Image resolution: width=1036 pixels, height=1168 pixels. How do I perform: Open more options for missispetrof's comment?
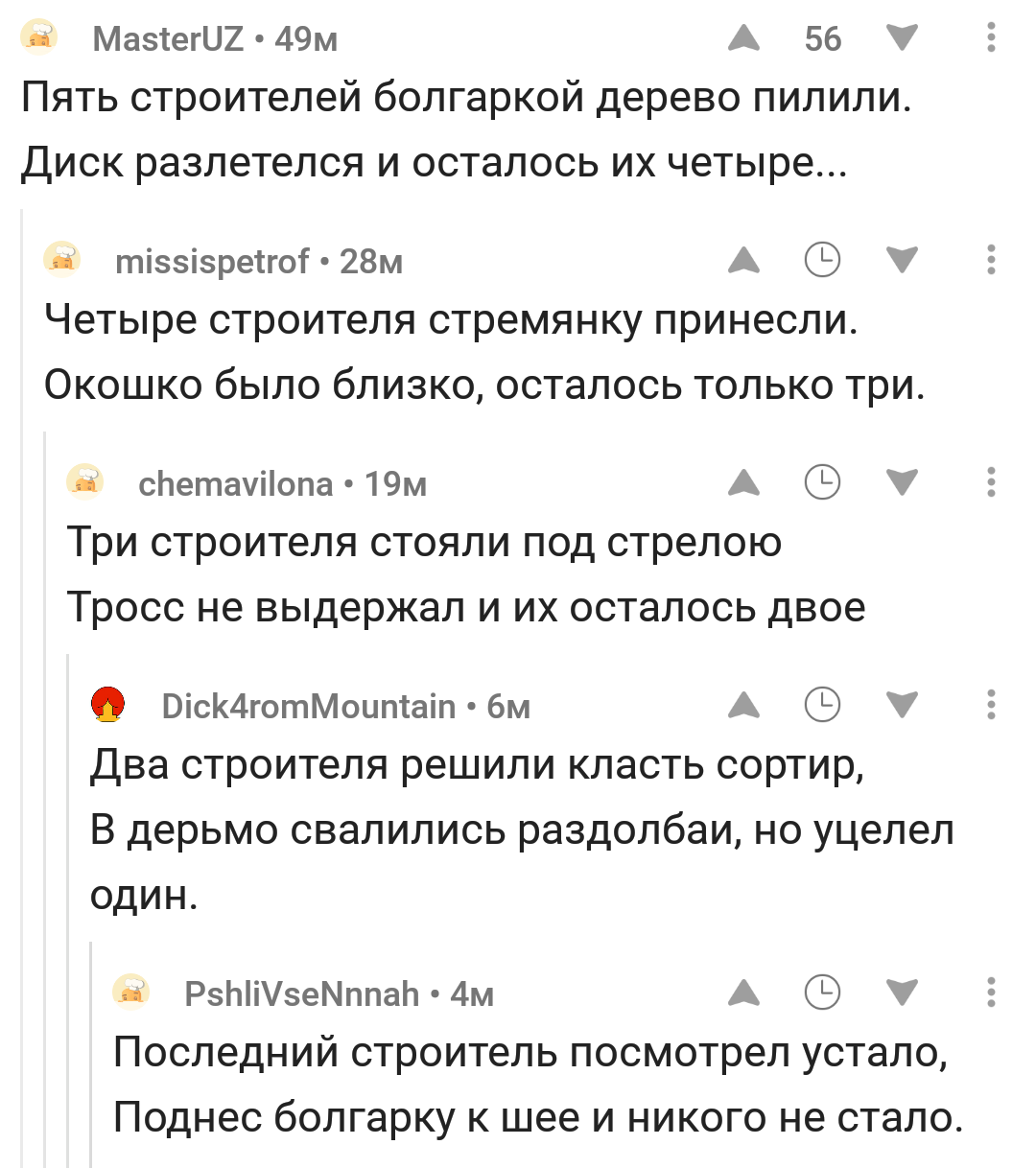point(991,260)
